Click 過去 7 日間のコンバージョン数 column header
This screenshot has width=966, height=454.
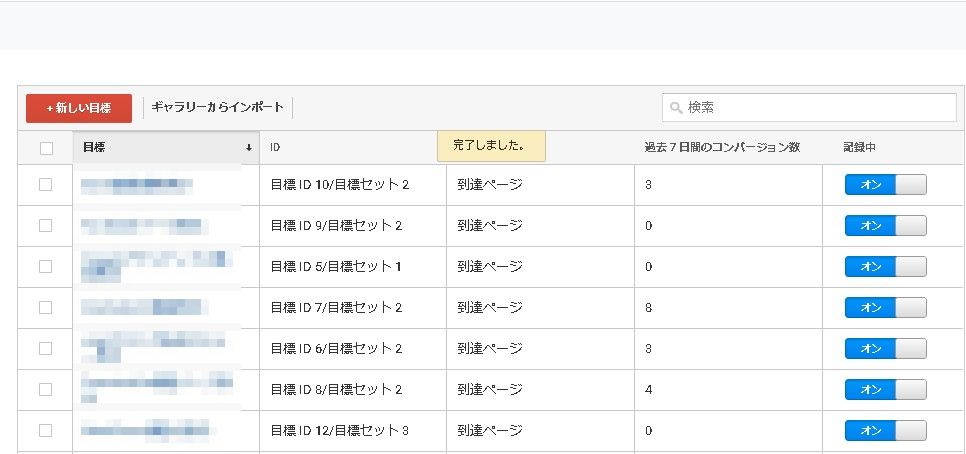721,148
